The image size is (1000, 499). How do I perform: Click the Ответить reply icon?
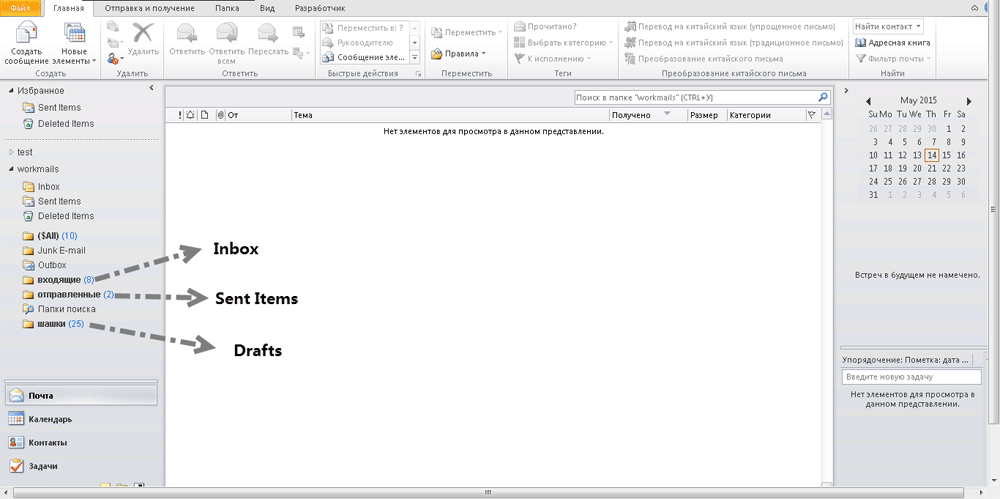187,33
